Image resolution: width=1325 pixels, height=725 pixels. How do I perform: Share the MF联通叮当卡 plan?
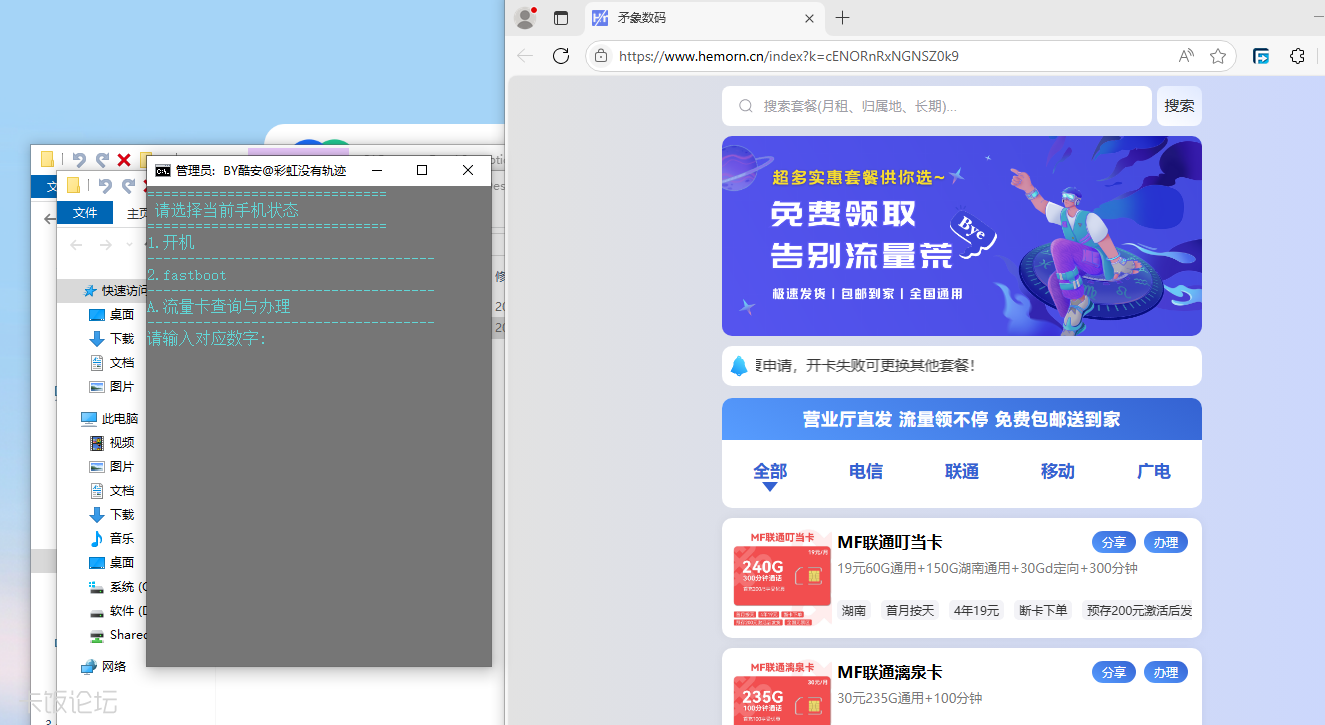click(x=1114, y=542)
